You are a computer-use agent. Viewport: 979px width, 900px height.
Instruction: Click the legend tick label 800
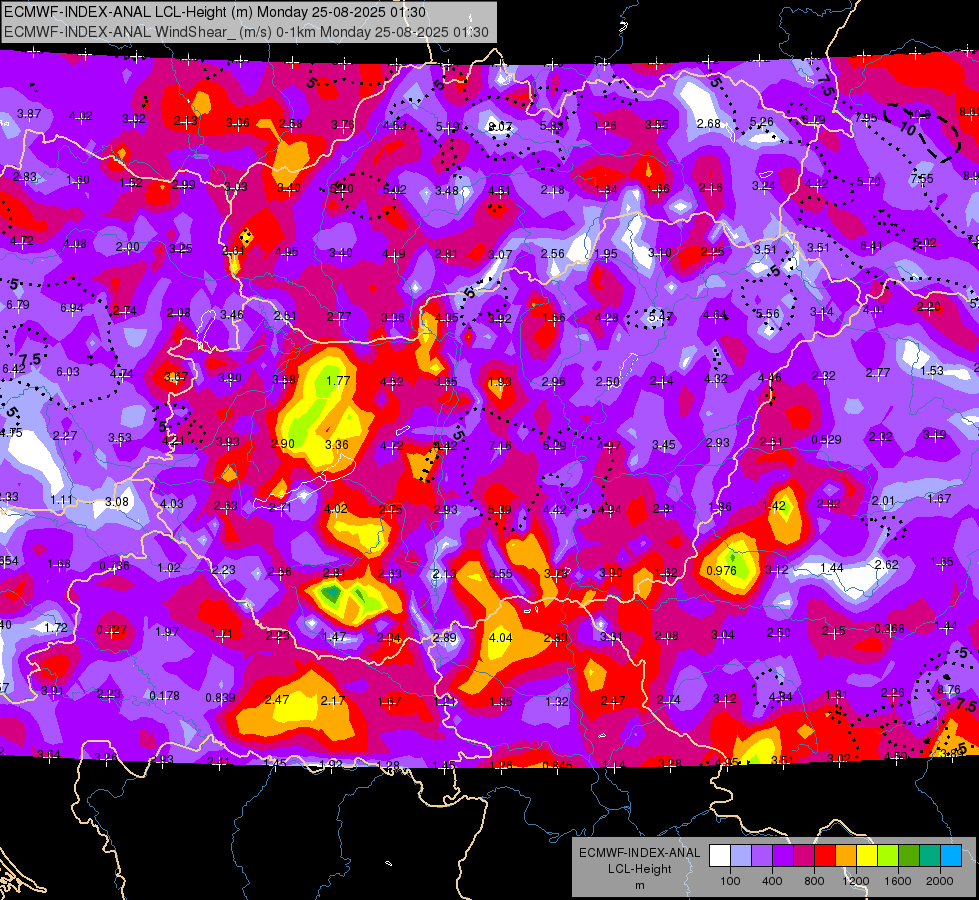(814, 881)
